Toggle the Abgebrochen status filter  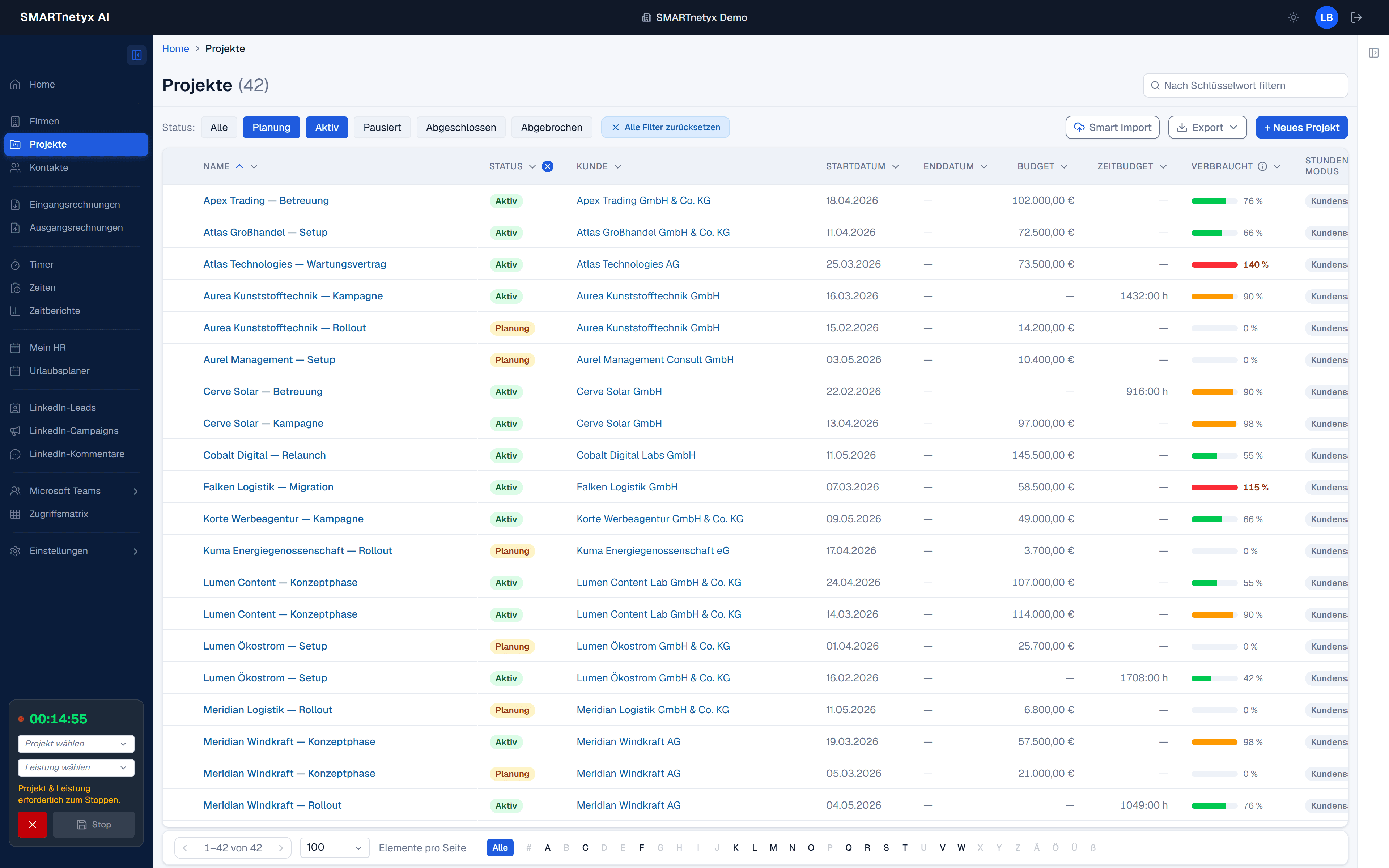[552, 127]
